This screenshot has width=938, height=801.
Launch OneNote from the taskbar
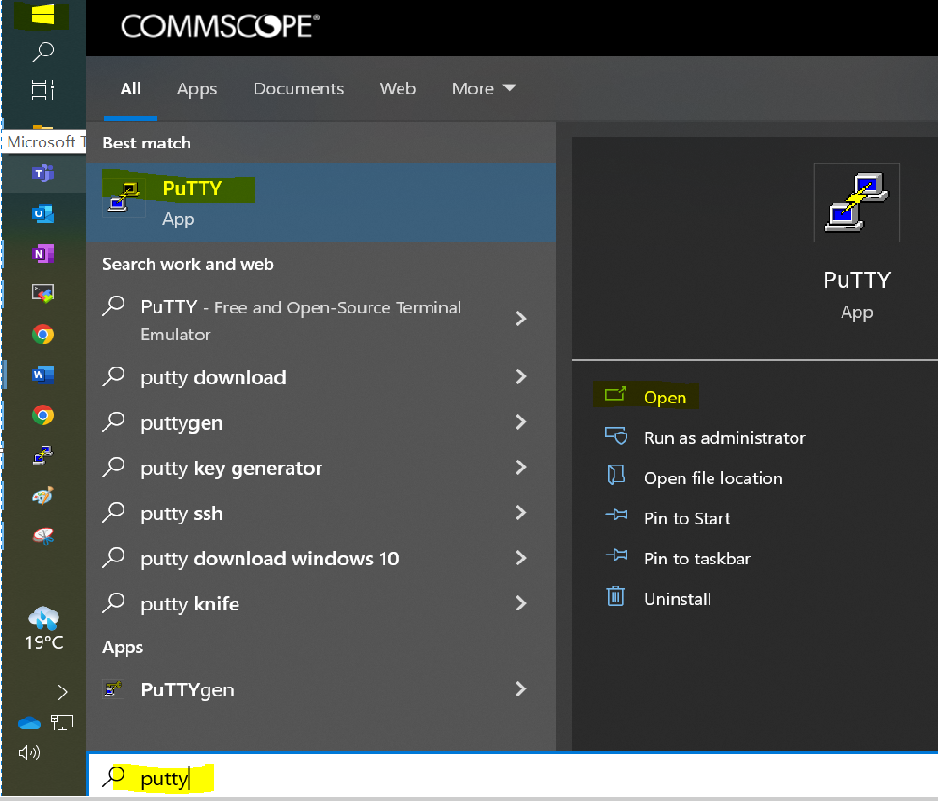pos(42,254)
